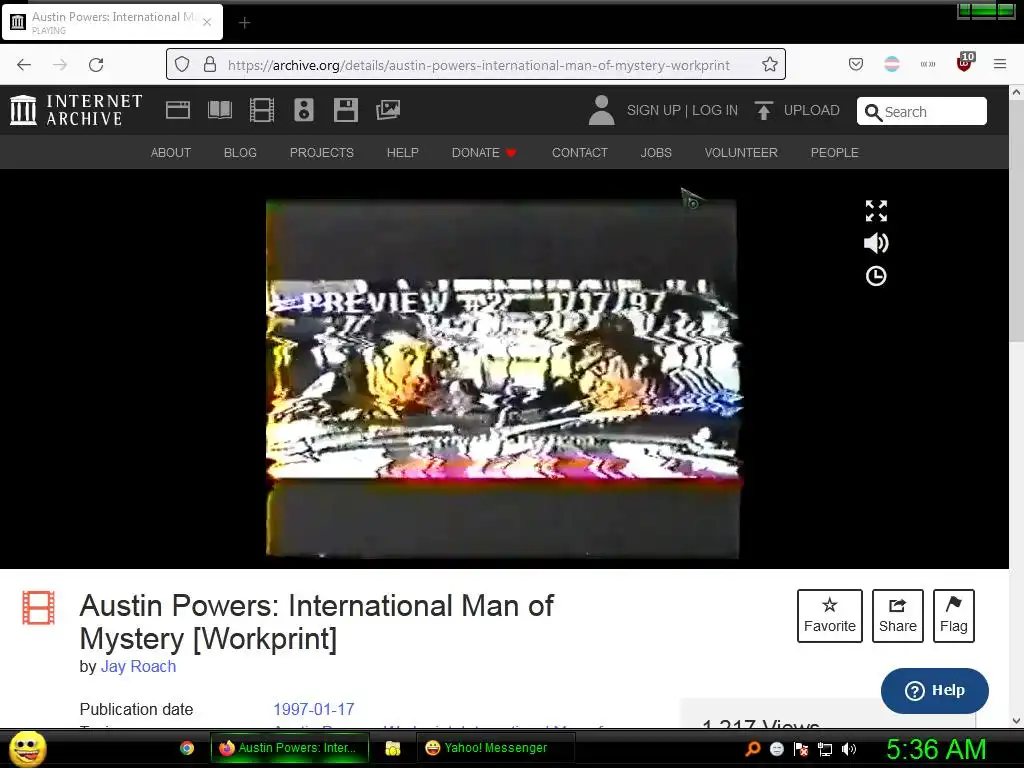The height and width of the screenshot is (768, 1024).
Task: Open the VOLUNTEER menu link
Action: tap(741, 152)
